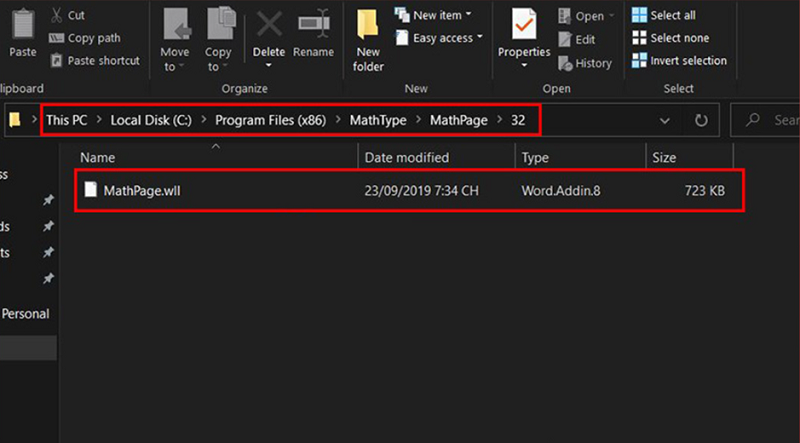
Task: Open the Easy access dropdown
Action: [x=440, y=38]
